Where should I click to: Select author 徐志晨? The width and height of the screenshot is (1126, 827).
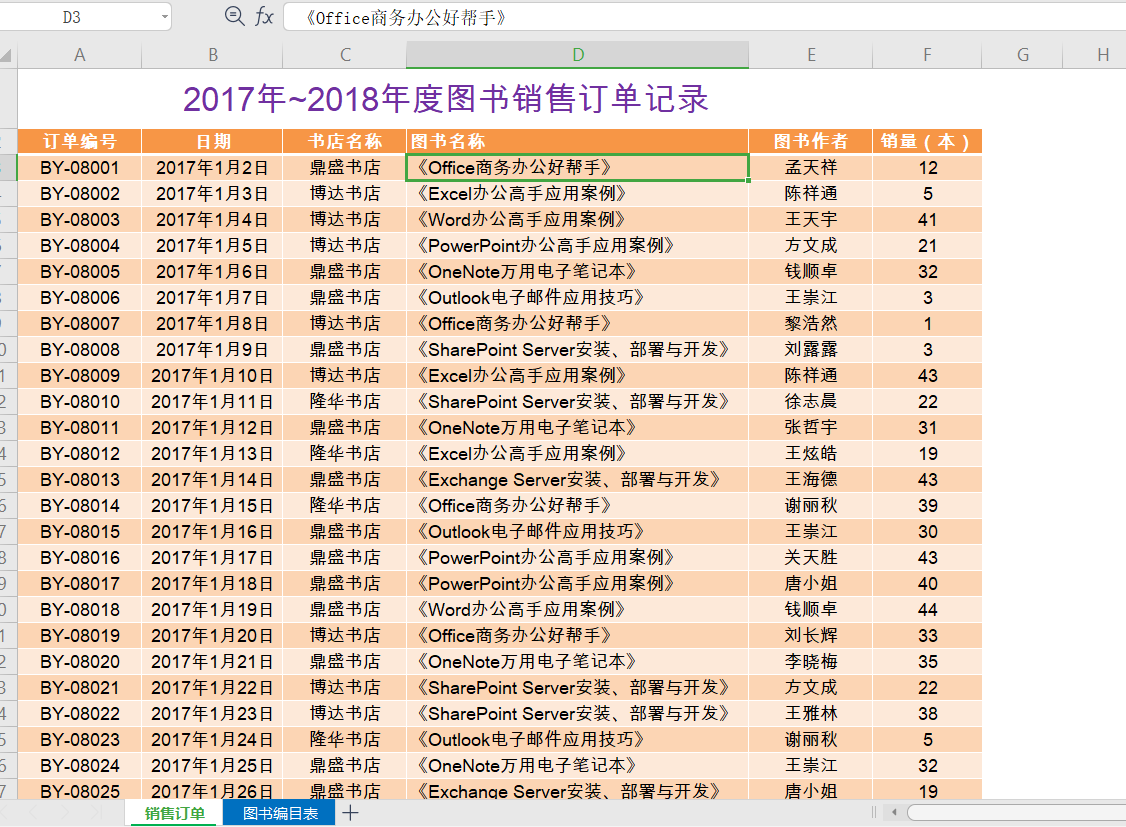point(811,402)
